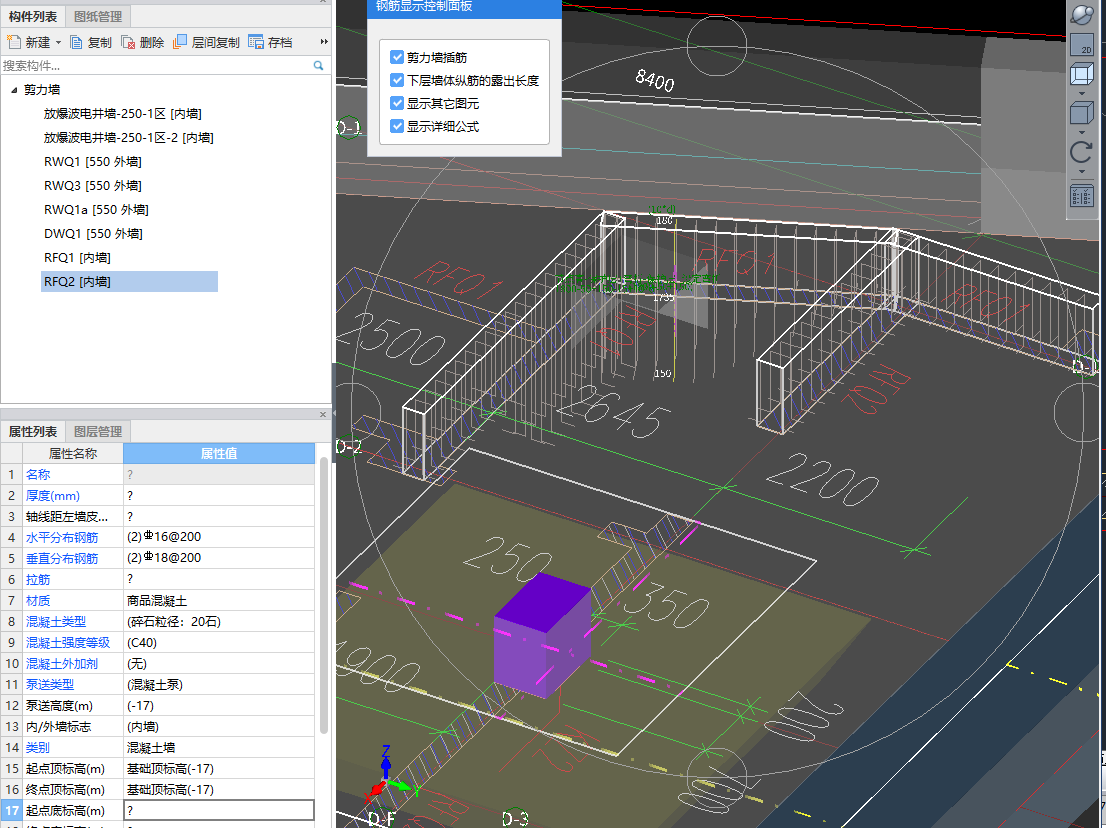Expand the toolbar overflow chevron

[324, 42]
